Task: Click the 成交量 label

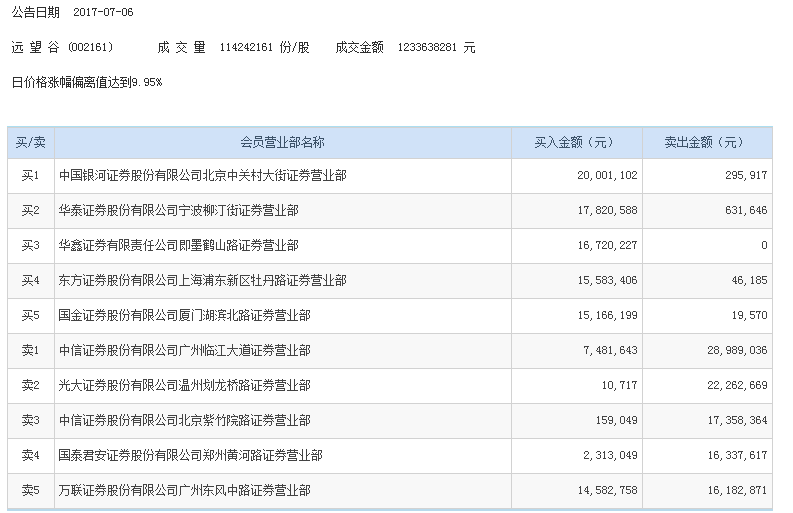Action: pyautogui.click(x=182, y=48)
